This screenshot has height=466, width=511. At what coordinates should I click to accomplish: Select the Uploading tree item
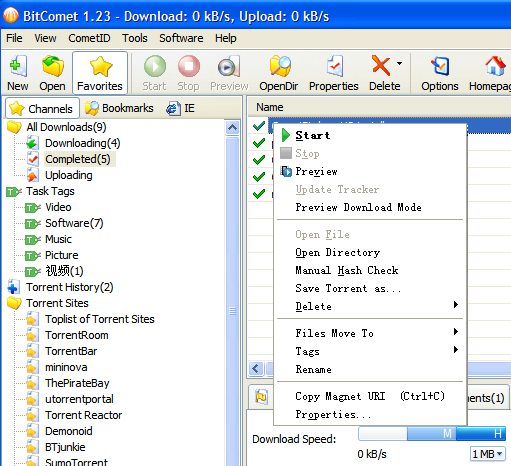(69, 175)
